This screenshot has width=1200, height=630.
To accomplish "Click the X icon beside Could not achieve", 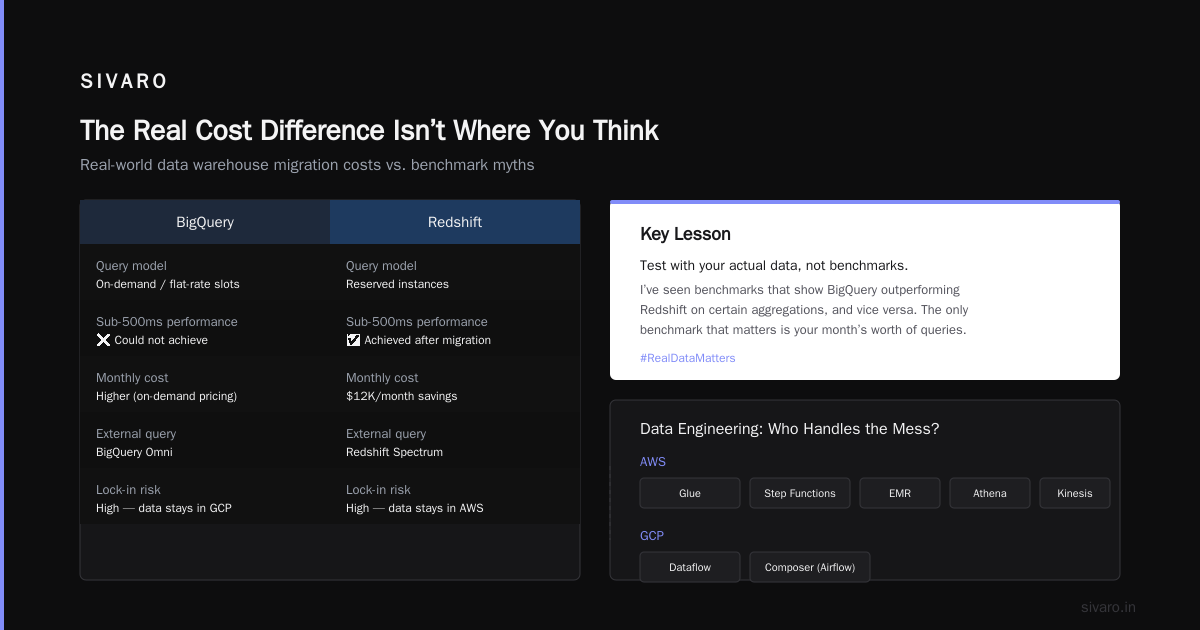I will tap(103, 340).
